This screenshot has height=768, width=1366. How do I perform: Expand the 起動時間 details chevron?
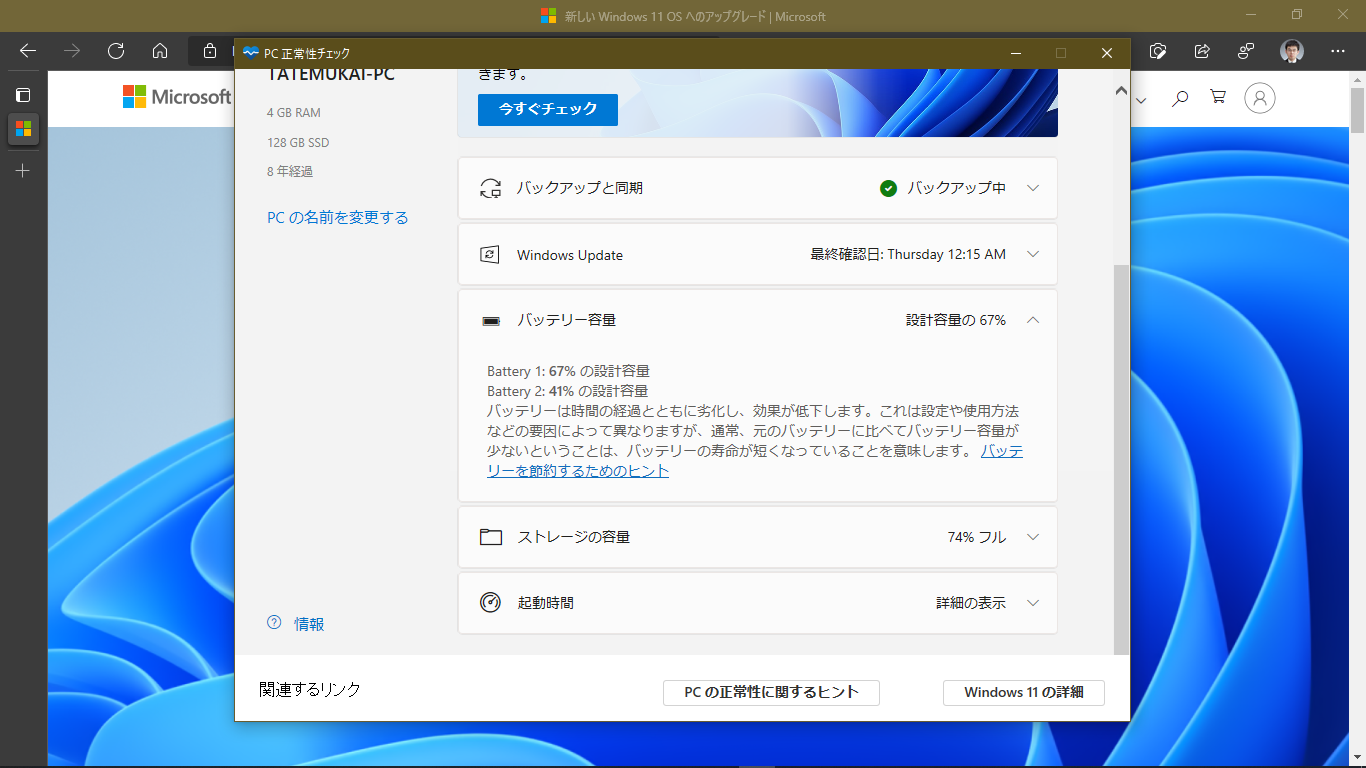click(1033, 603)
